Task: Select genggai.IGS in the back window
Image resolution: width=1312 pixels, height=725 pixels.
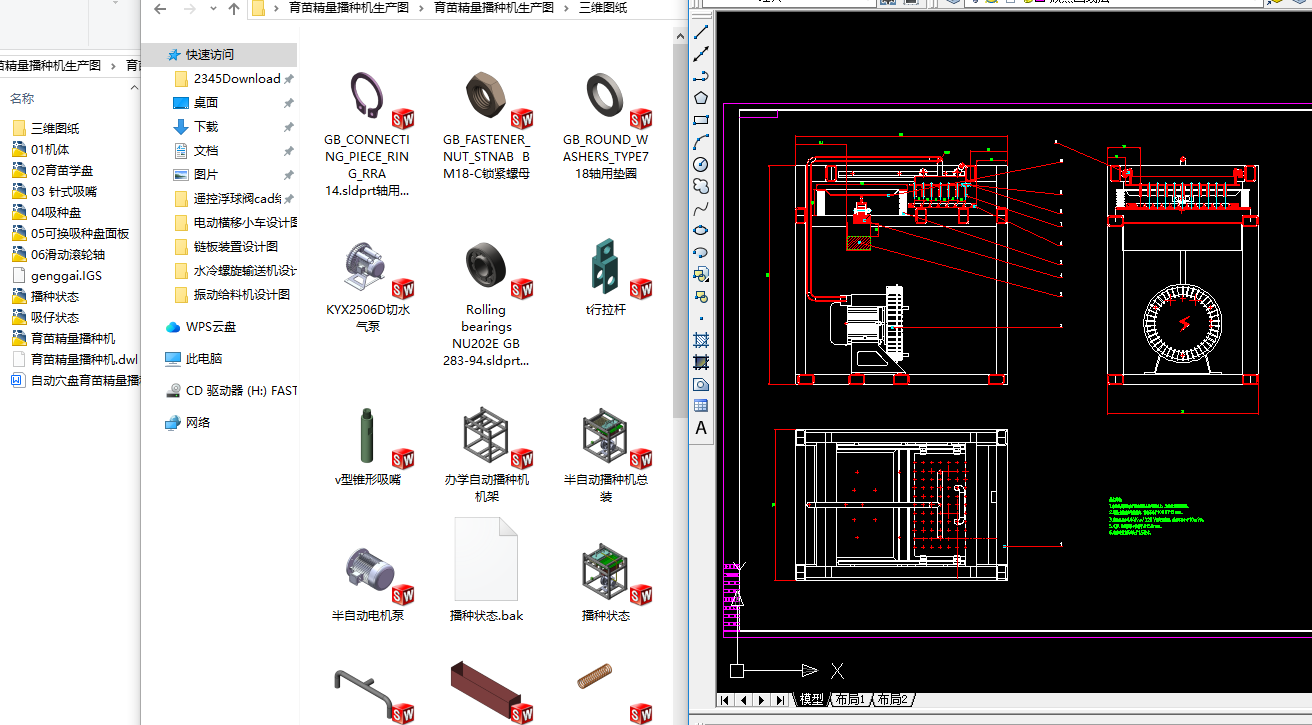Action: tap(66, 276)
